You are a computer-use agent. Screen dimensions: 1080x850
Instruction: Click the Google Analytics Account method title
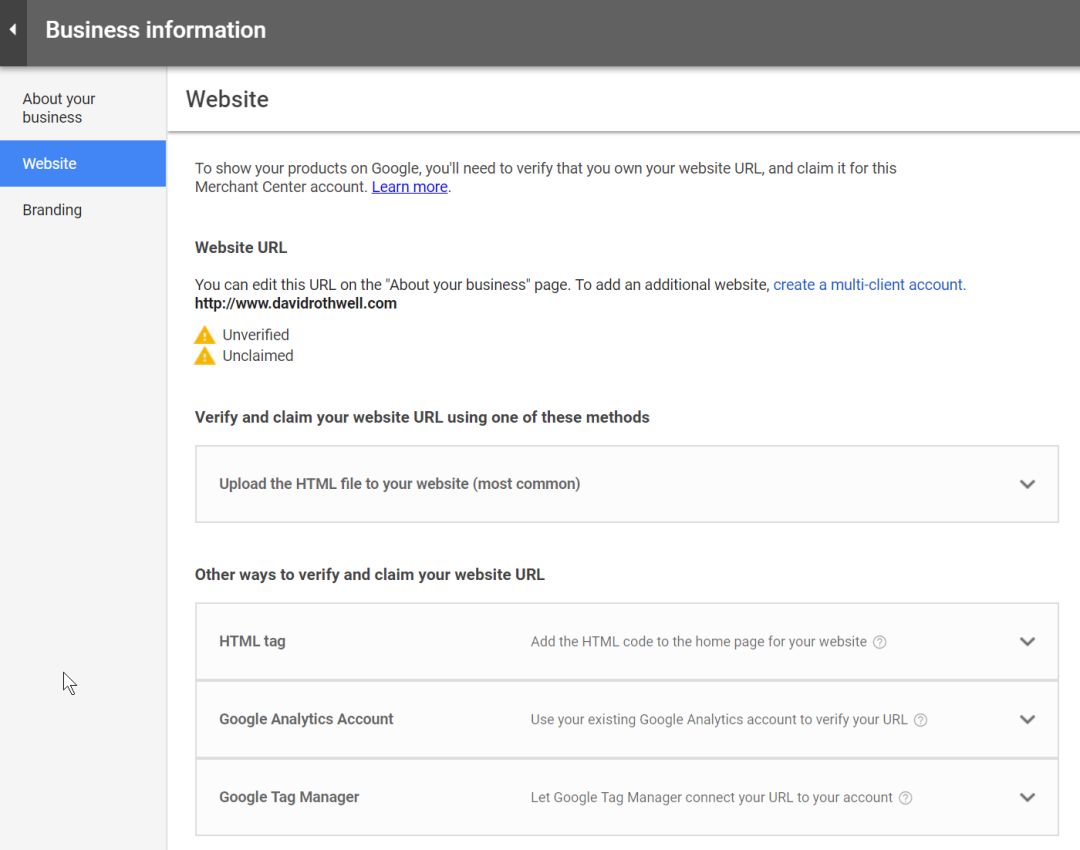pos(306,720)
